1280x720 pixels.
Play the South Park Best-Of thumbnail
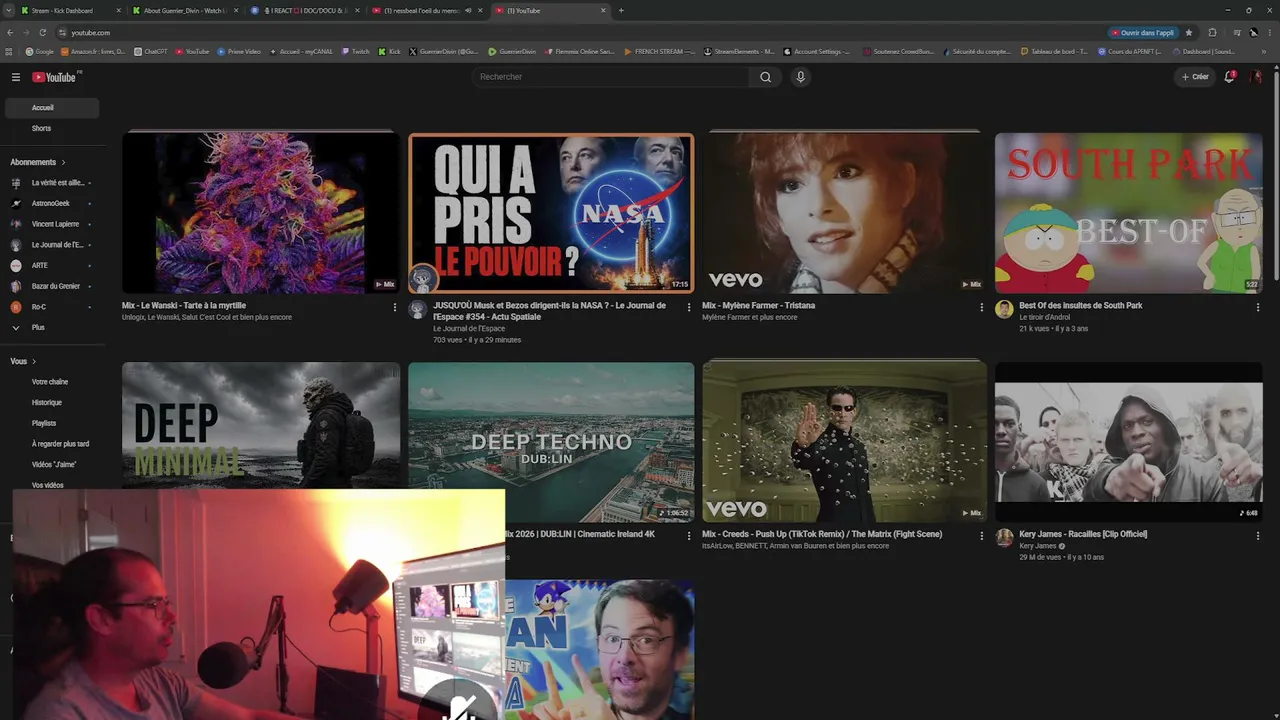pyautogui.click(x=1129, y=213)
